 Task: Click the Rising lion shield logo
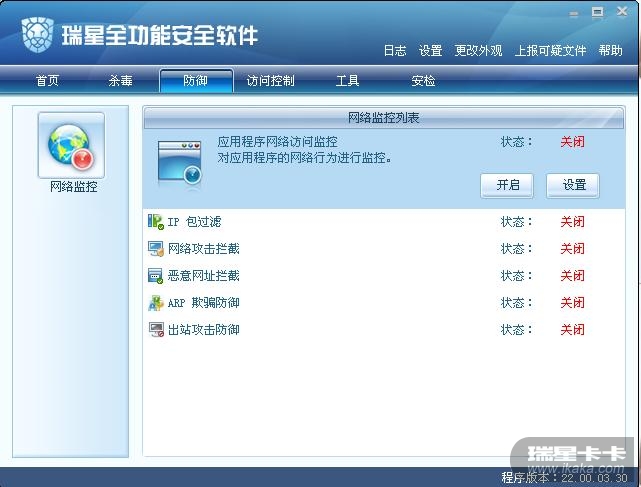(37, 35)
